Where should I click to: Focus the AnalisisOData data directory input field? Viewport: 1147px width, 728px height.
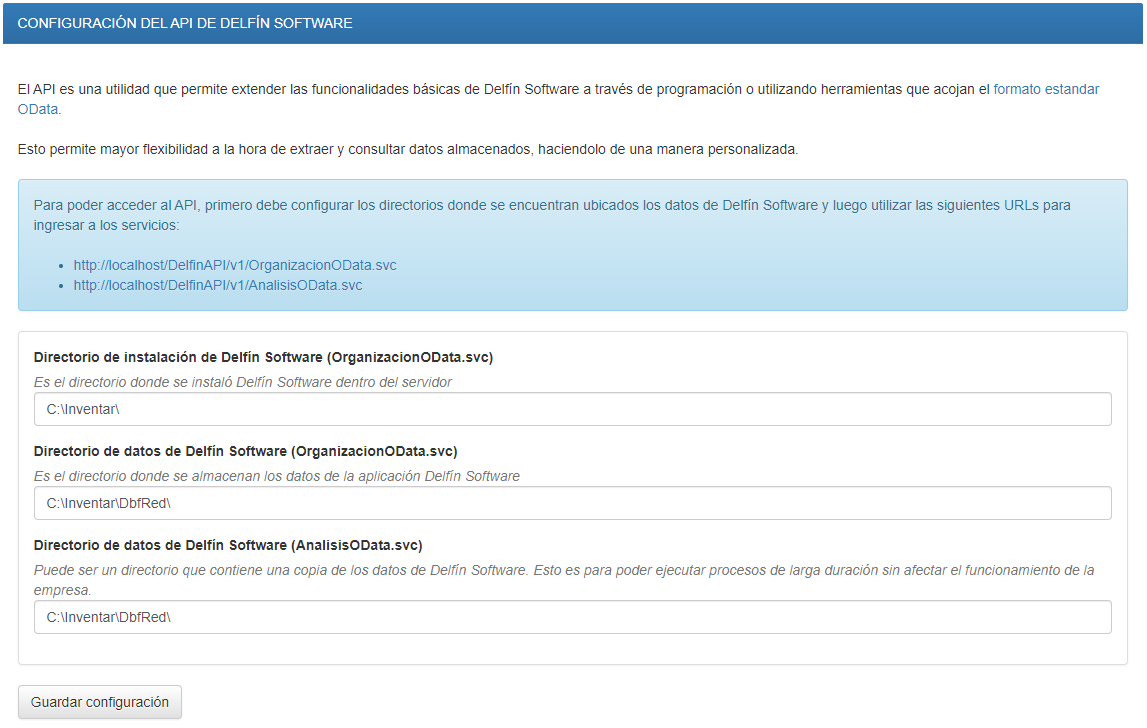coord(572,617)
